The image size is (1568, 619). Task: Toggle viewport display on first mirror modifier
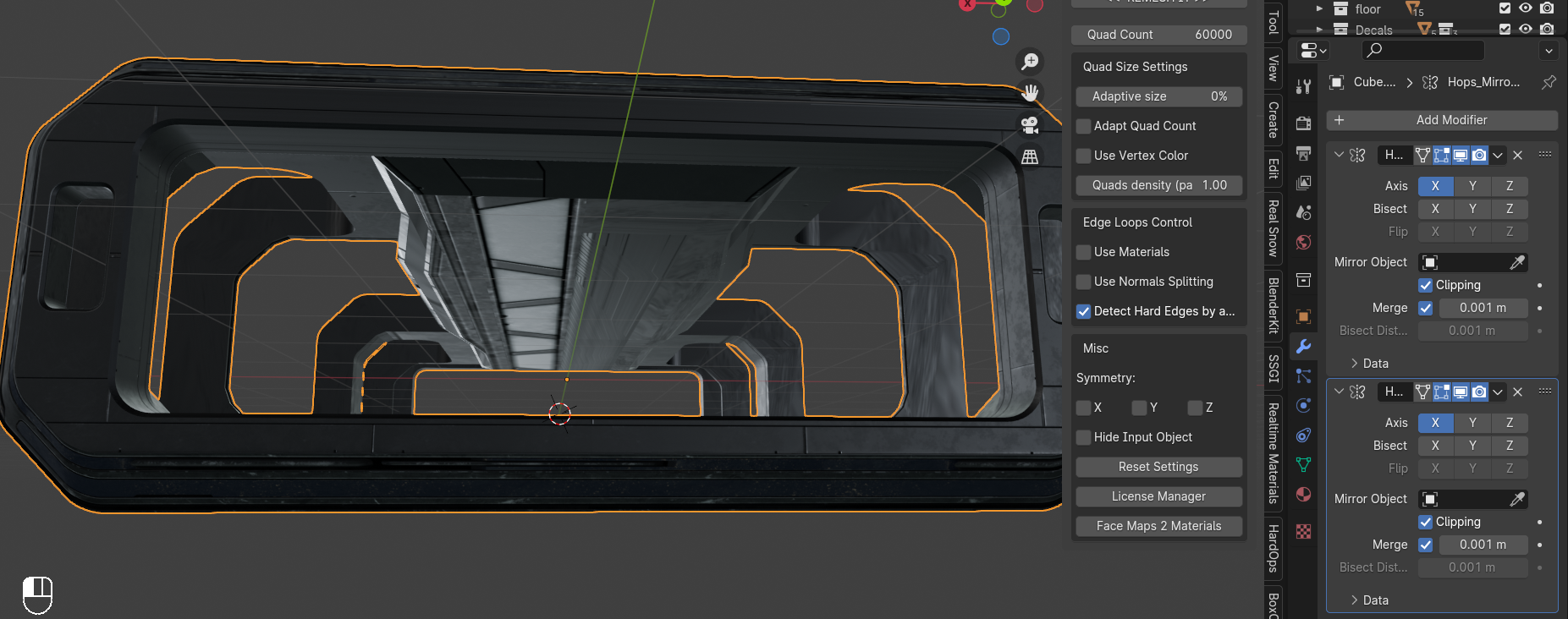coord(1460,155)
